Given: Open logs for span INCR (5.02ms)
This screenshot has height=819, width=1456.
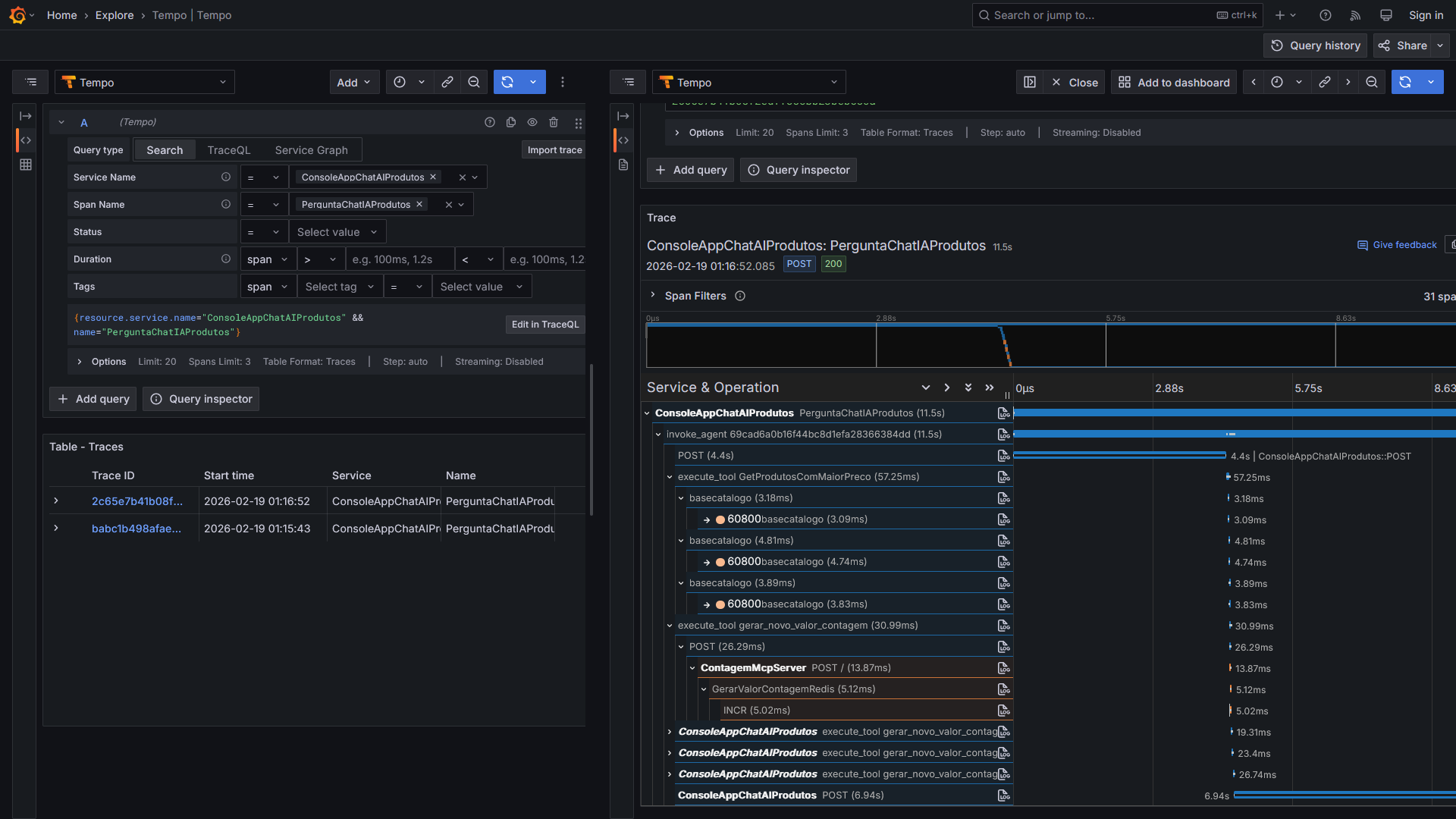Looking at the screenshot, I should point(1003,711).
